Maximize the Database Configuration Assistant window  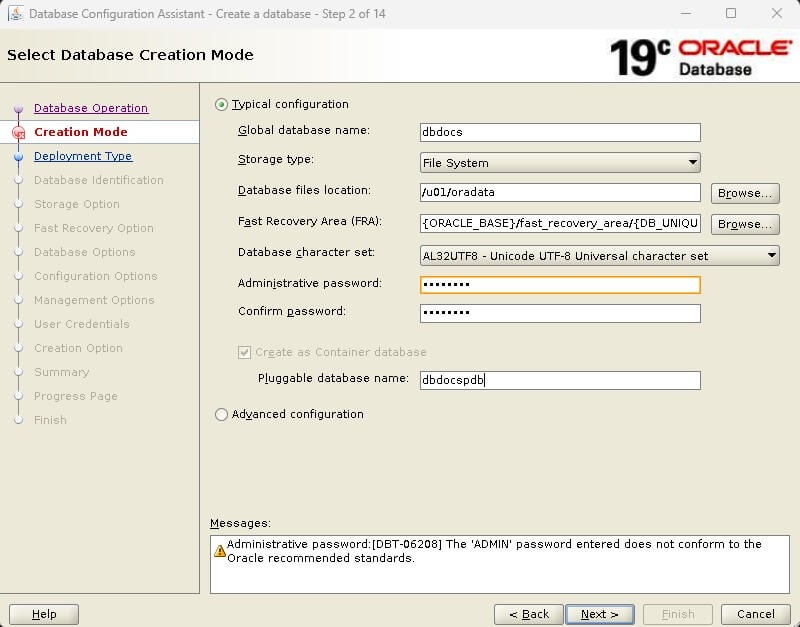tap(731, 13)
